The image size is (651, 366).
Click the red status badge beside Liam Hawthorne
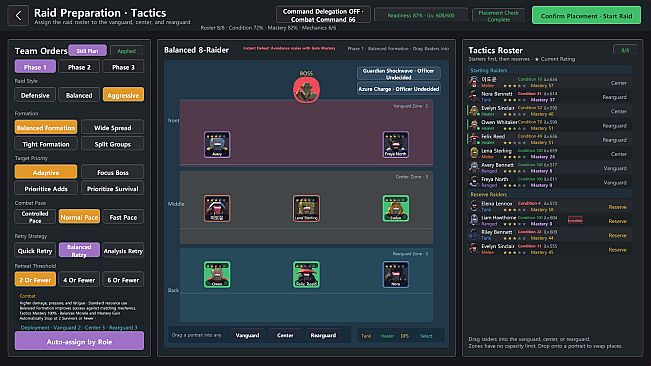(x=575, y=220)
